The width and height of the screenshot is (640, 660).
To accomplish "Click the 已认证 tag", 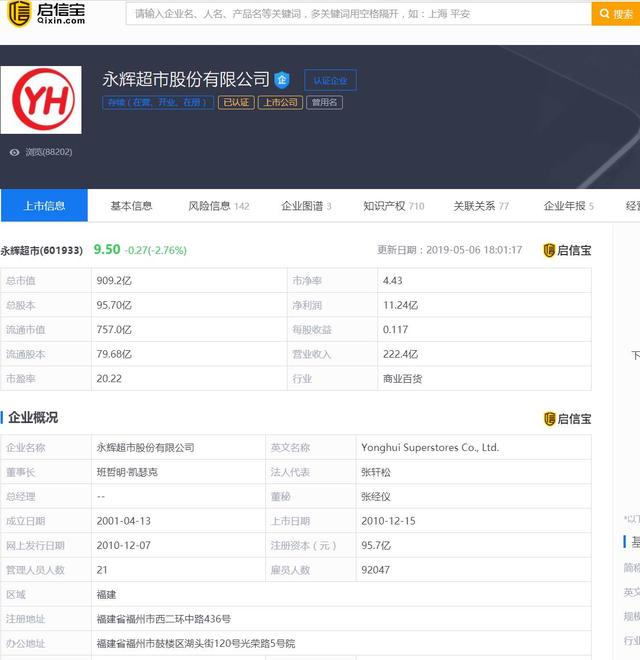I will point(236,102).
